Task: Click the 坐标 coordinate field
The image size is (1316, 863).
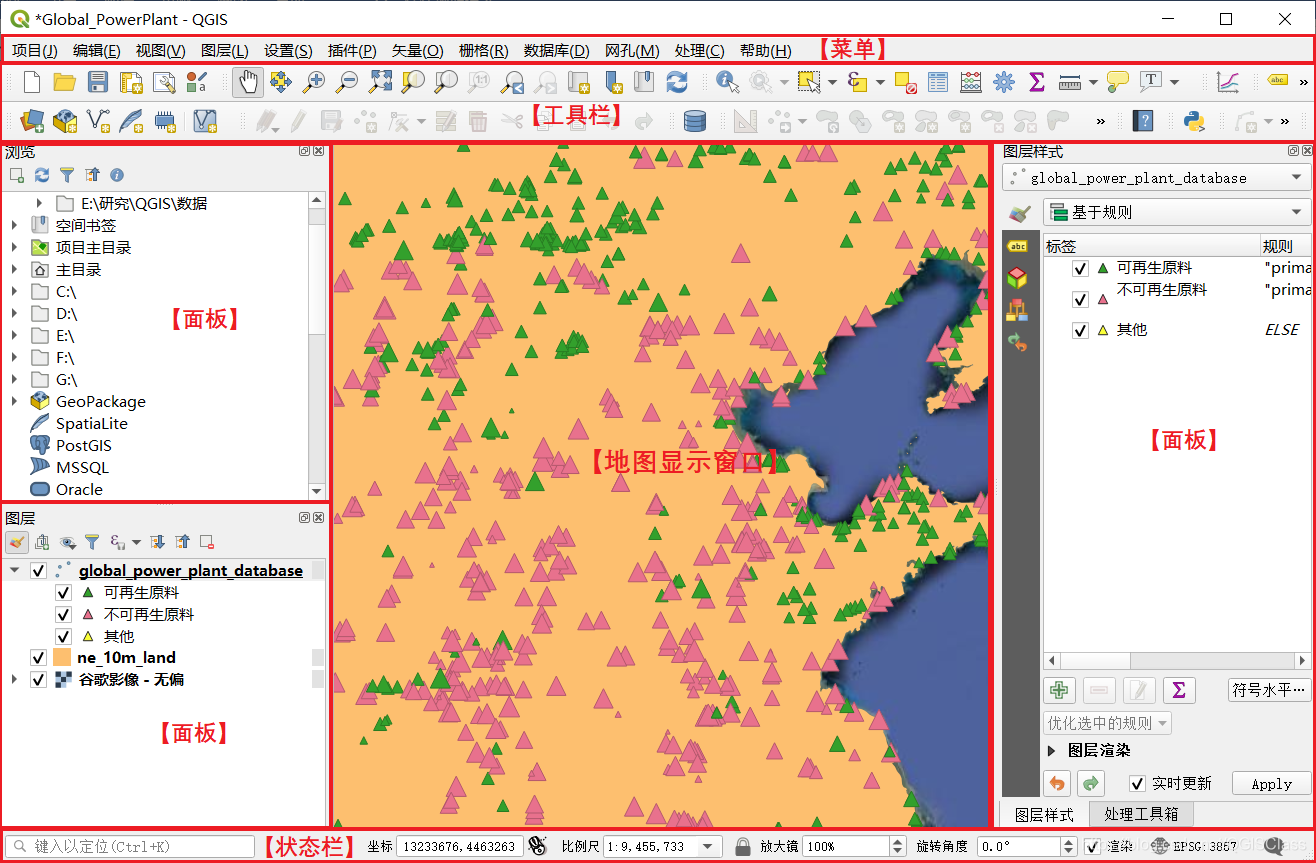Action: (459, 846)
